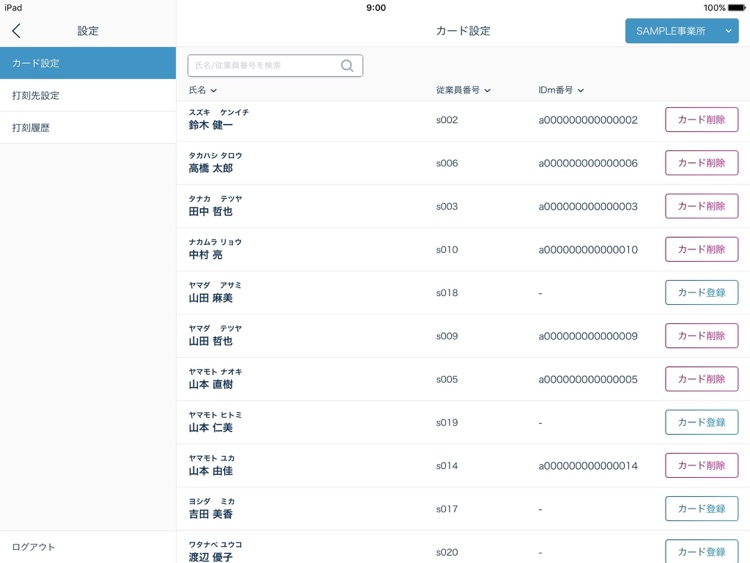Viewport: 750px width, 563px height.
Task: Select employee name 吉田 美香
Action: [210, 514]
